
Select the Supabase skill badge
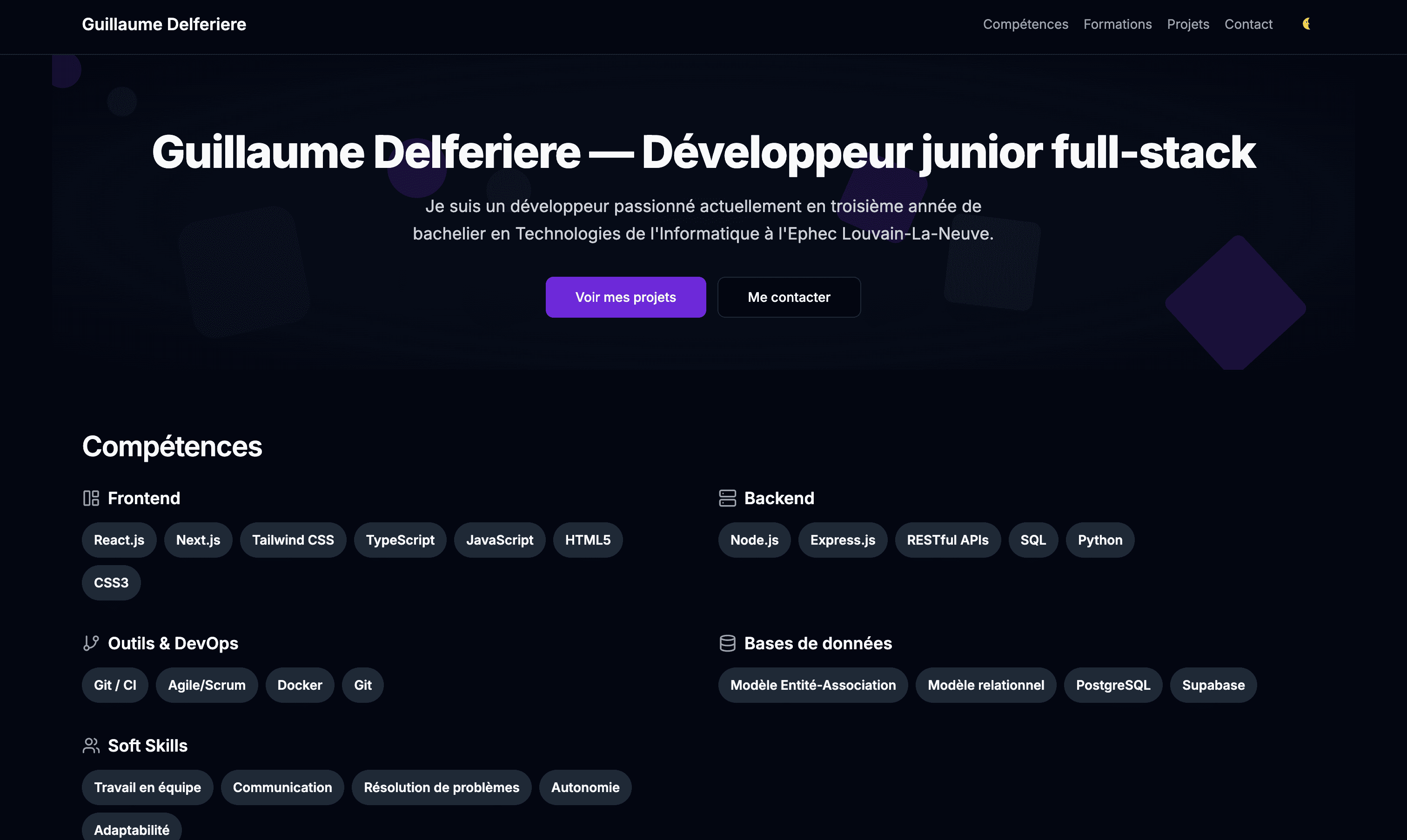point(1213,685)
